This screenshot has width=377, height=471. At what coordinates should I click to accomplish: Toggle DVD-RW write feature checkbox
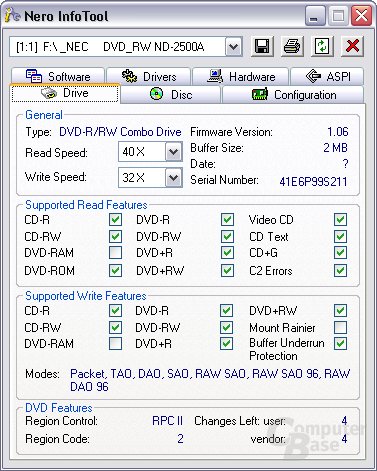(227, 327)
